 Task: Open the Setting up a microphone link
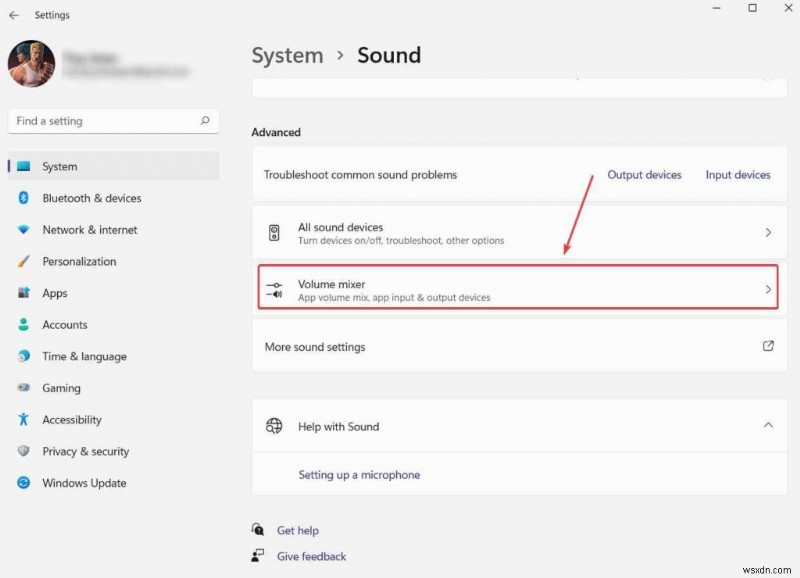358,474
